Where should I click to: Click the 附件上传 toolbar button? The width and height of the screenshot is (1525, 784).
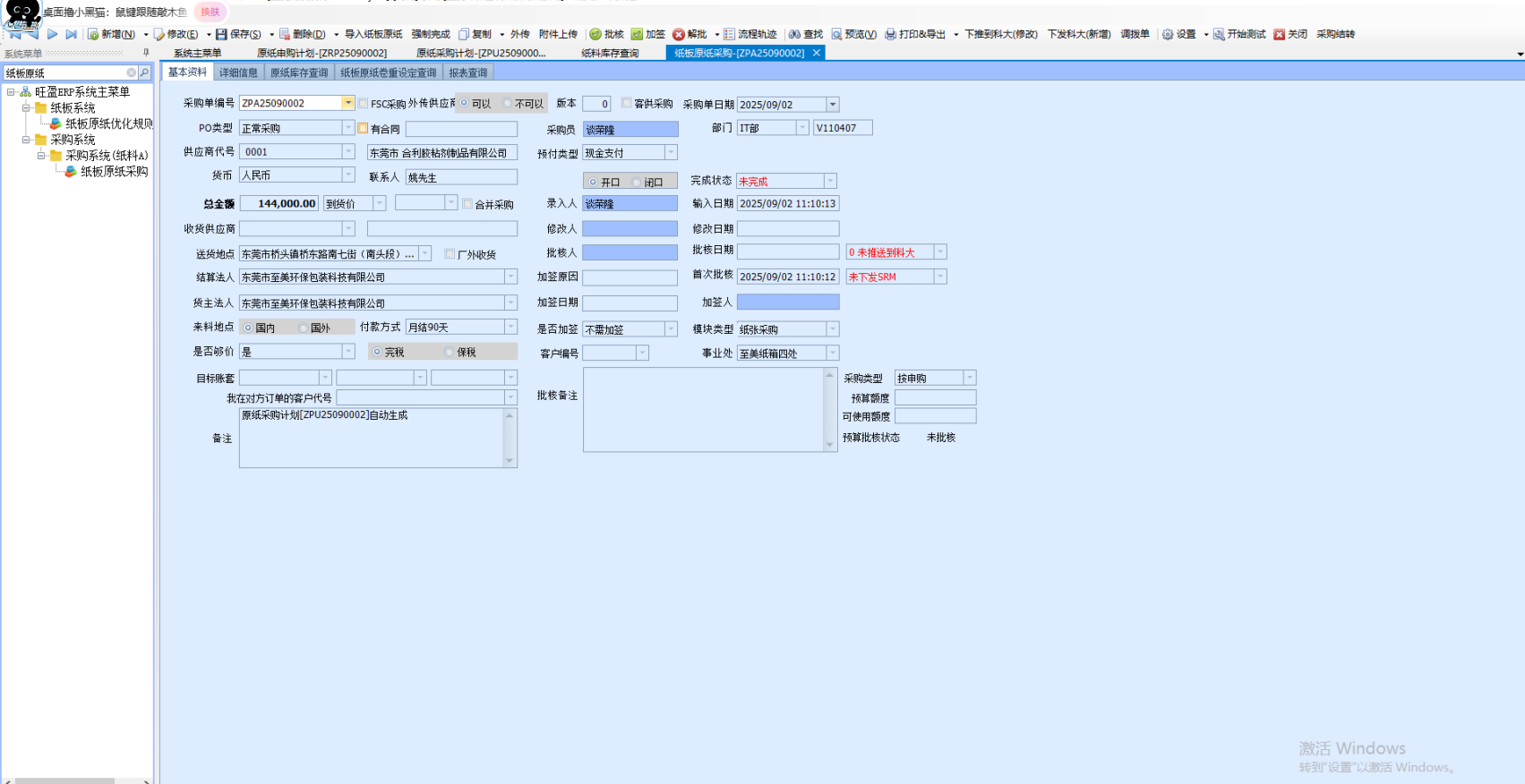(x=558, y=34)
